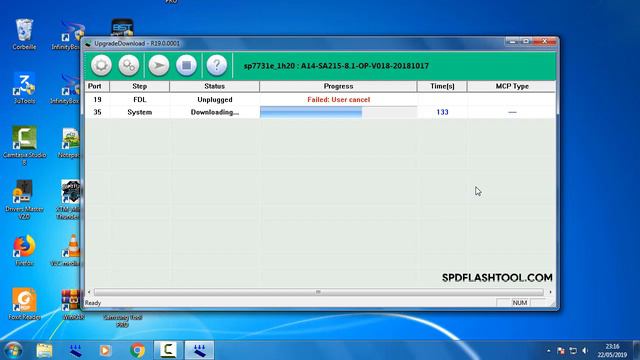The image size is (640, 360).
Task: Click the Status column header
Action: click(x=215, y=86)
